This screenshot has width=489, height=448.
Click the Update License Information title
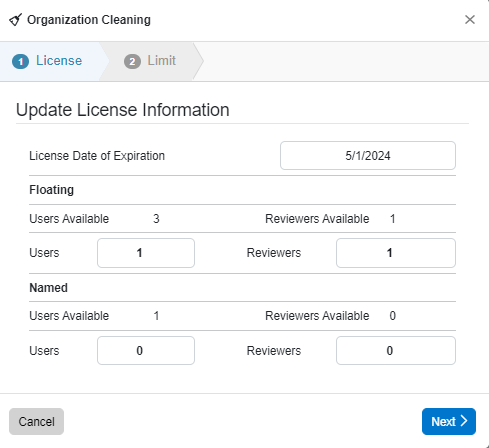tap(123, 110)
